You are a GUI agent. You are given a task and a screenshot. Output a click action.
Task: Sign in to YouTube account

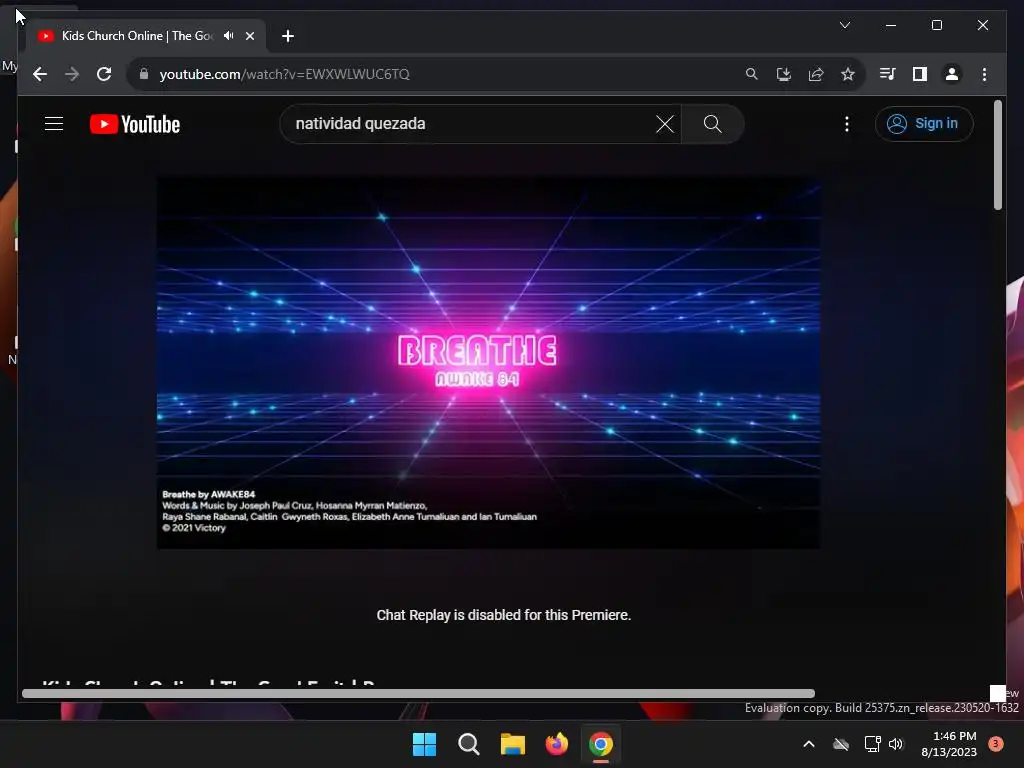[x=924, y=124]
